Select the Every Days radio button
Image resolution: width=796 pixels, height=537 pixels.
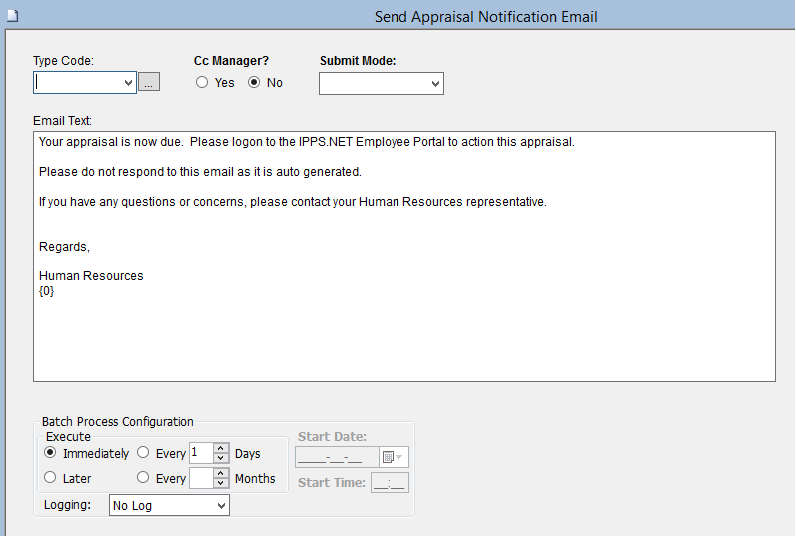click(143, 453)
